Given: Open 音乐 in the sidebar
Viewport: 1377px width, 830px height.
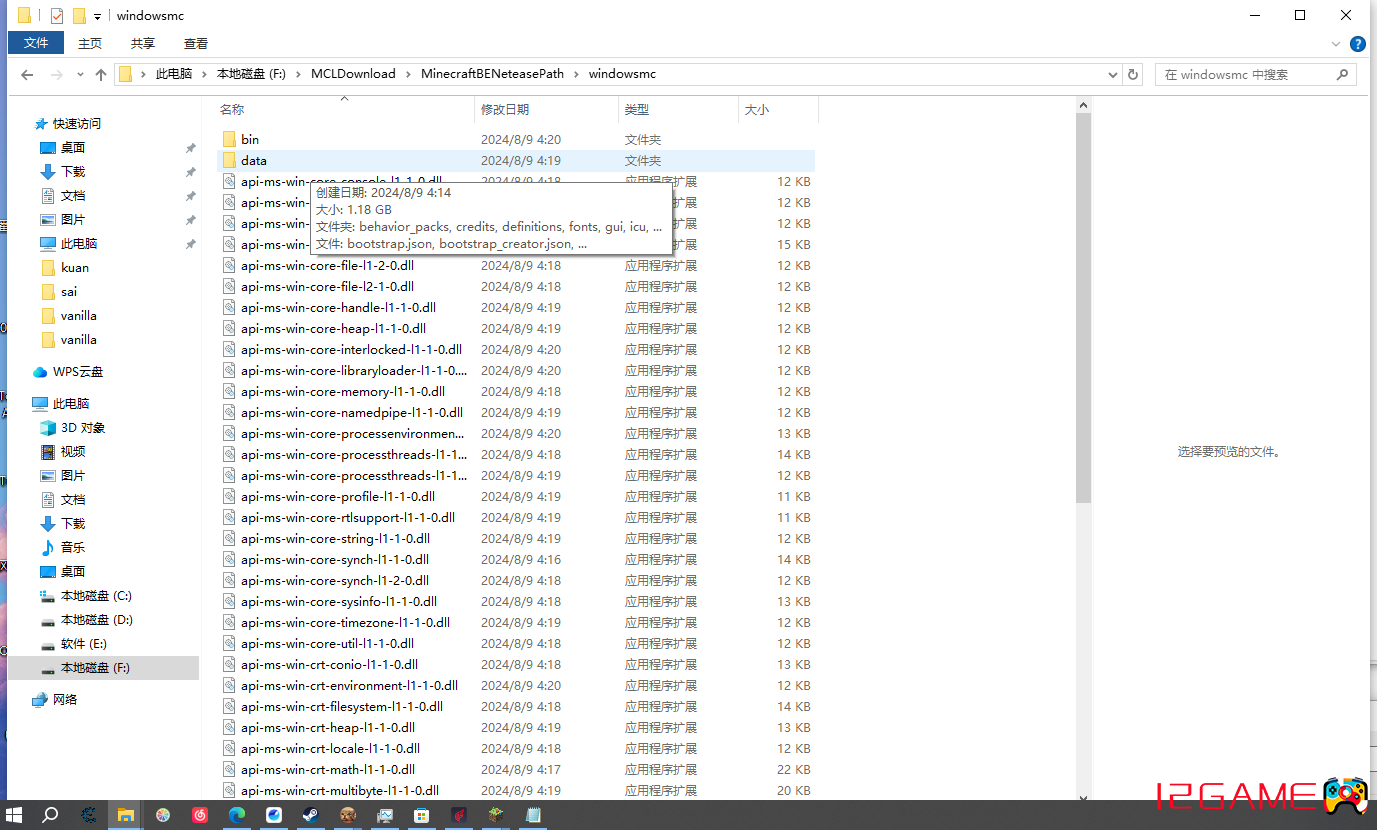Looking at the screenshot, I should [73, 548].
